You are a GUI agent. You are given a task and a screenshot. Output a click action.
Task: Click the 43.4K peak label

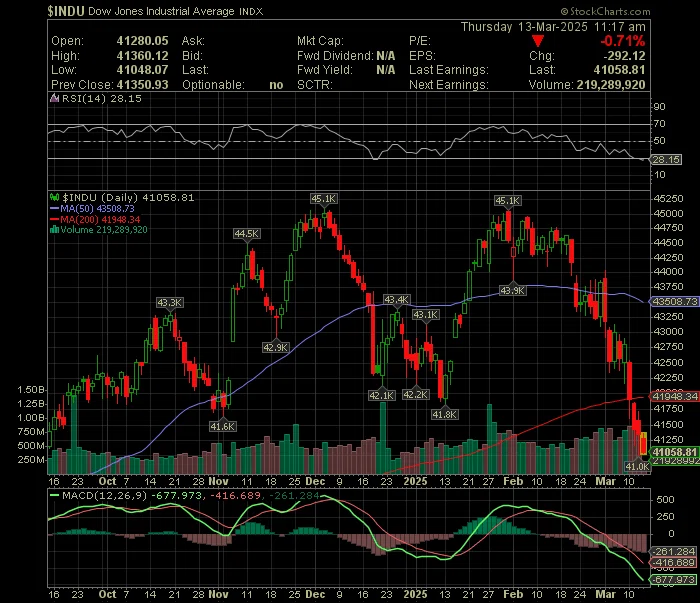(x=396, y=299)
